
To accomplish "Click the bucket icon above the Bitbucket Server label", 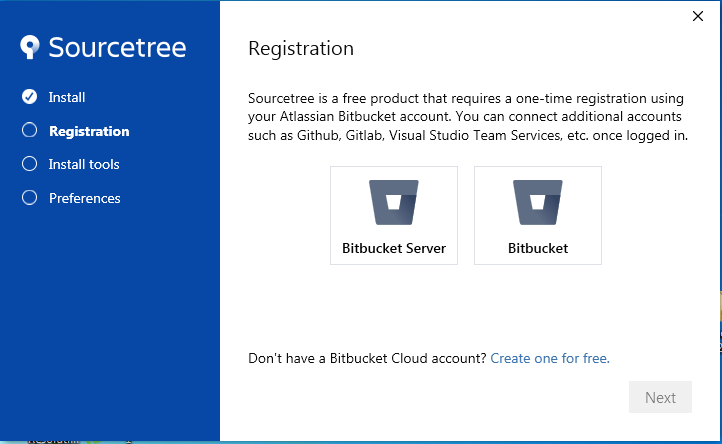I will coord(394,202).
